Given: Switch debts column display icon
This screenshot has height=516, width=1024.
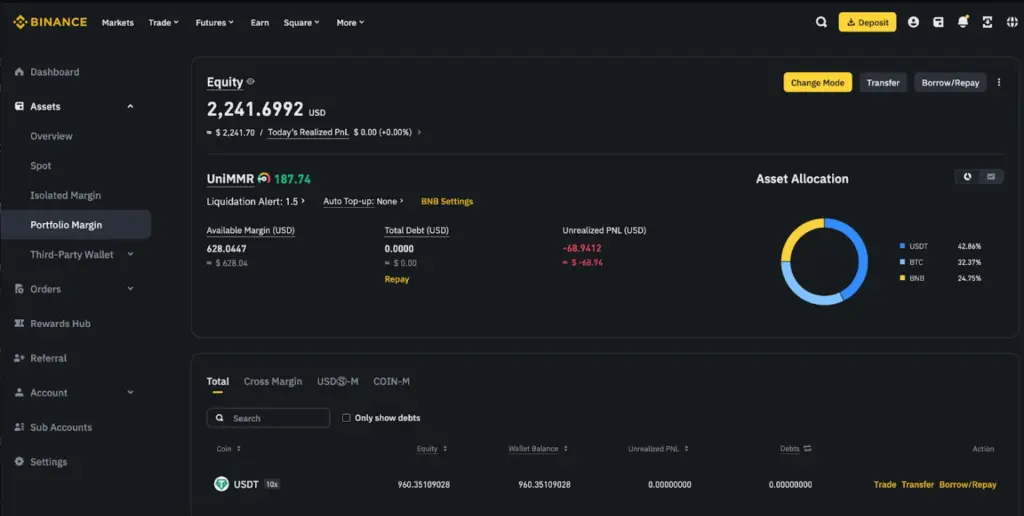Looking at the screenshot, I should [807, 449].
